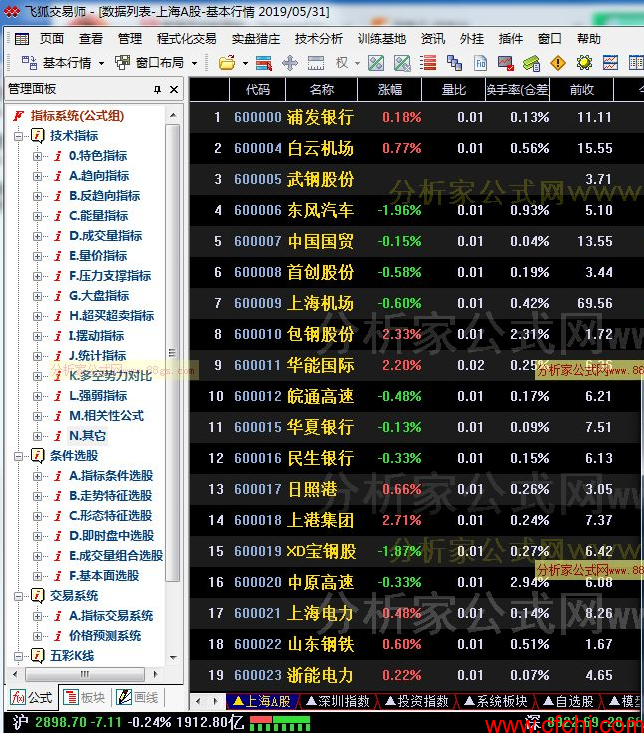Collapse the 交易系统 tree node

[x=19, y=596]
